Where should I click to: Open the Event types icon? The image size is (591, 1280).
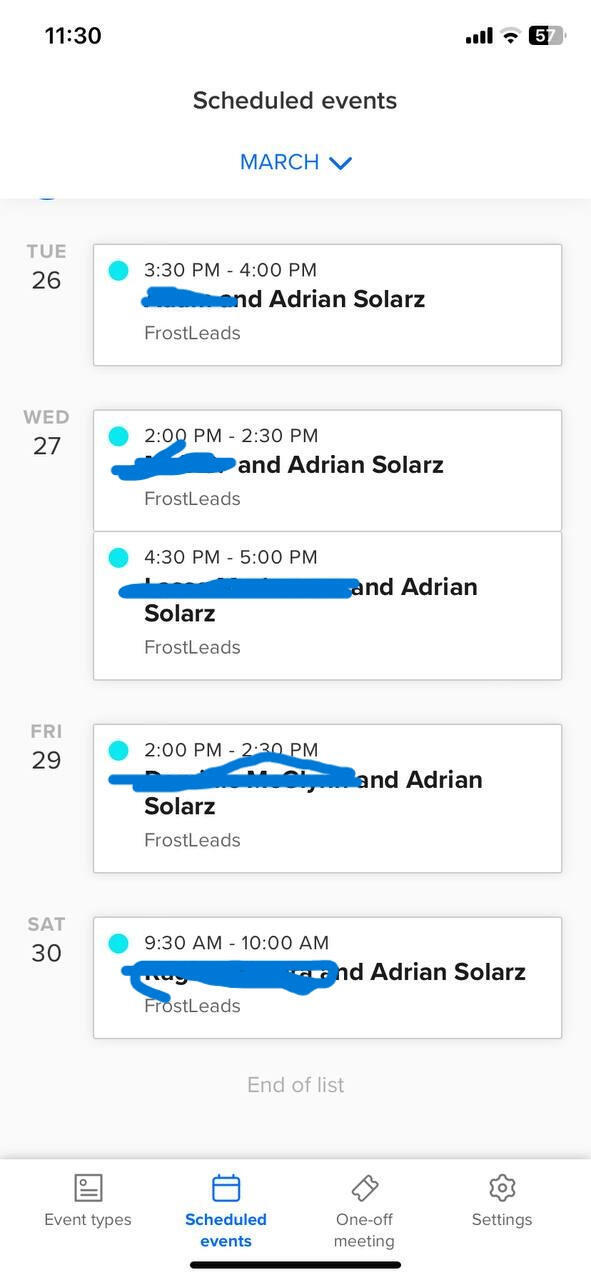[x=89, y=1188]
